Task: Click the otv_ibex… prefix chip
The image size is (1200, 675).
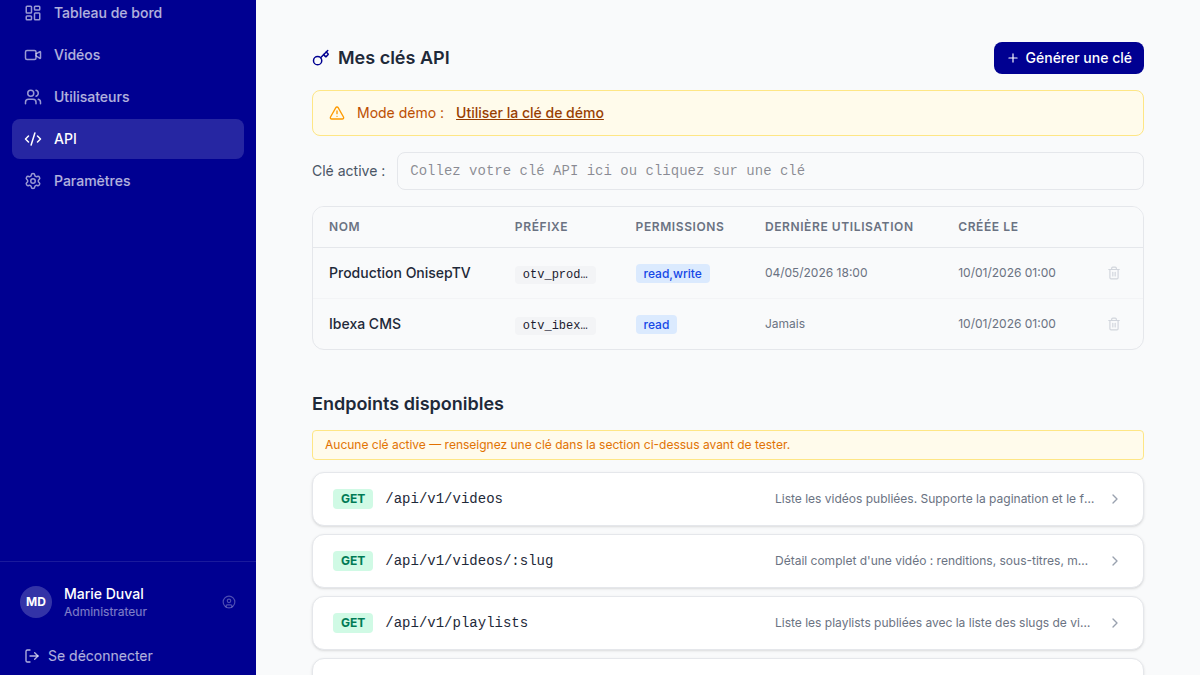Action: [555, 325]
